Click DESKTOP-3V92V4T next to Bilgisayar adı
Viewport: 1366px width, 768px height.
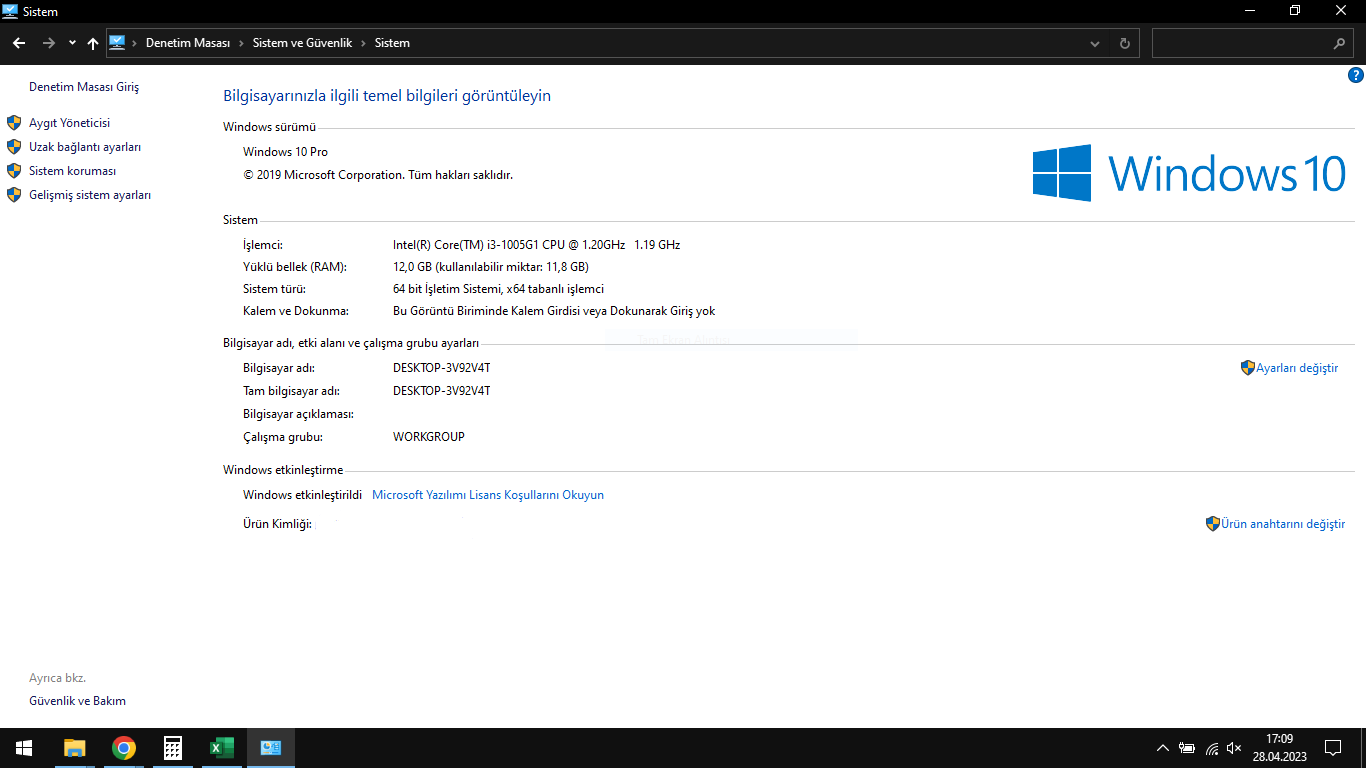[442, 368]
